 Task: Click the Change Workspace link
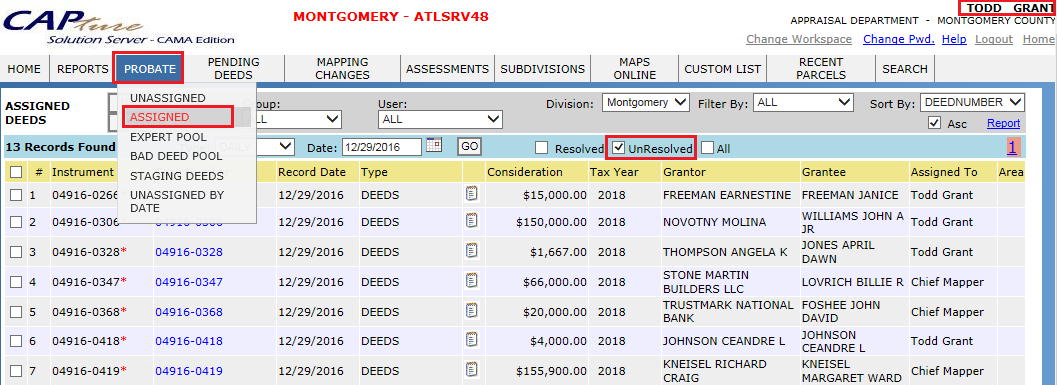coord(799,39)
